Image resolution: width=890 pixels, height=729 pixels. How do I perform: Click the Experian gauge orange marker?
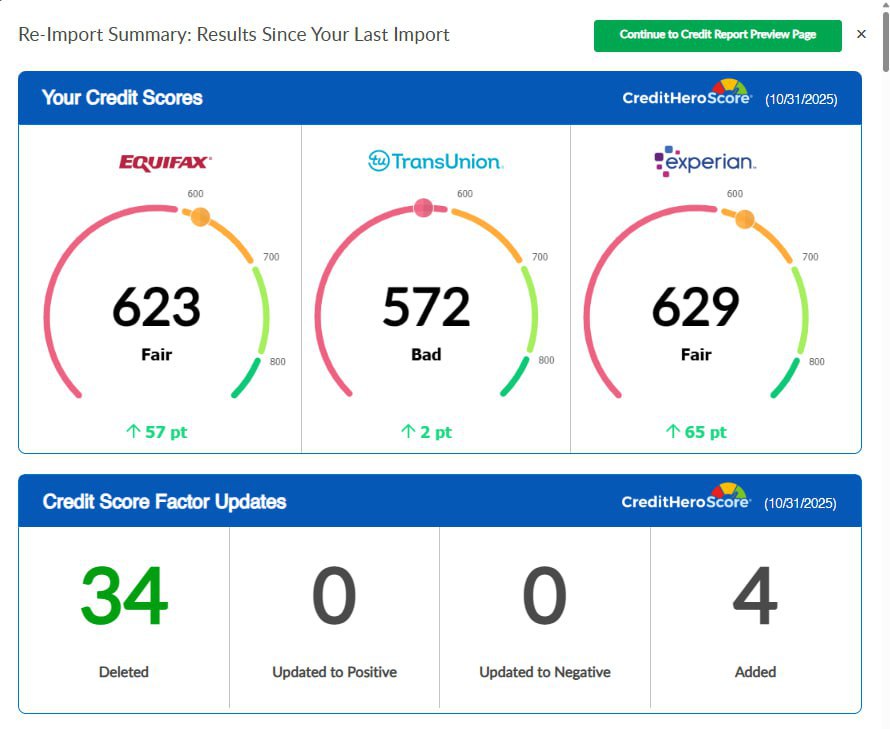click(x=745, y=219)
